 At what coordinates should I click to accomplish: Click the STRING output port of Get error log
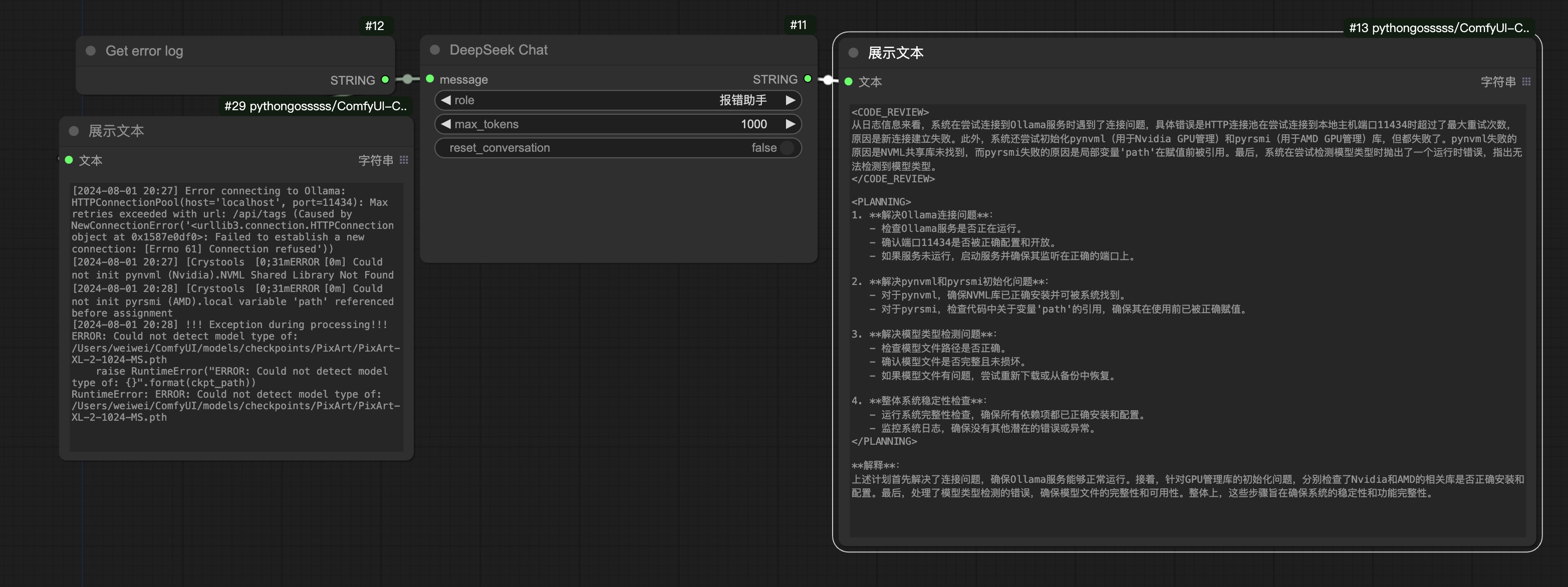click(385, 80)
